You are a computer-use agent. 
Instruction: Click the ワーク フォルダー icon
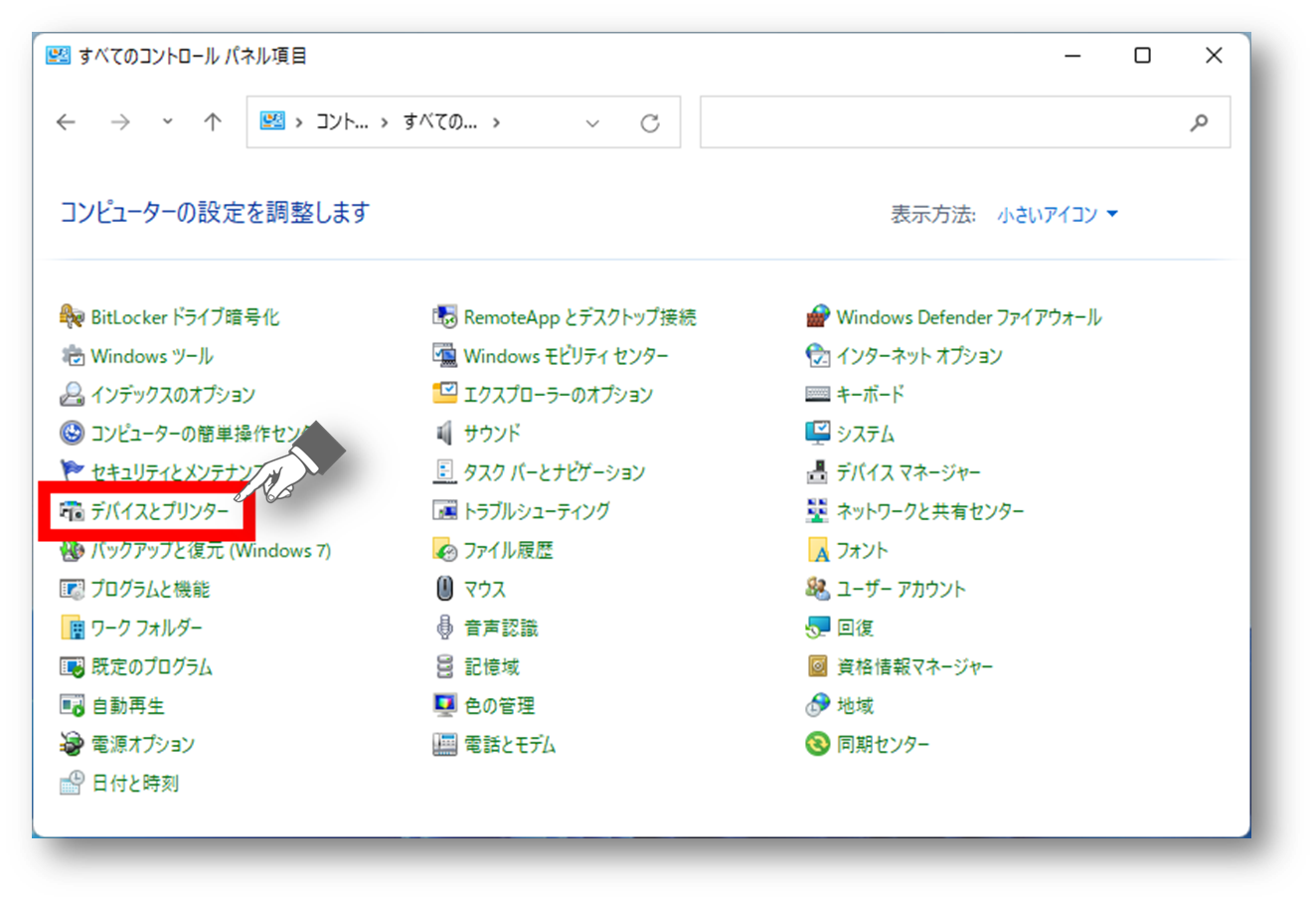pos(72,628)
